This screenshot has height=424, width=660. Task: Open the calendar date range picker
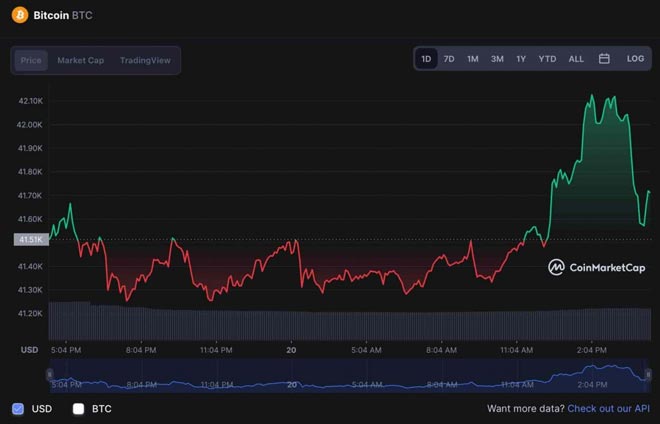[604, 59]
